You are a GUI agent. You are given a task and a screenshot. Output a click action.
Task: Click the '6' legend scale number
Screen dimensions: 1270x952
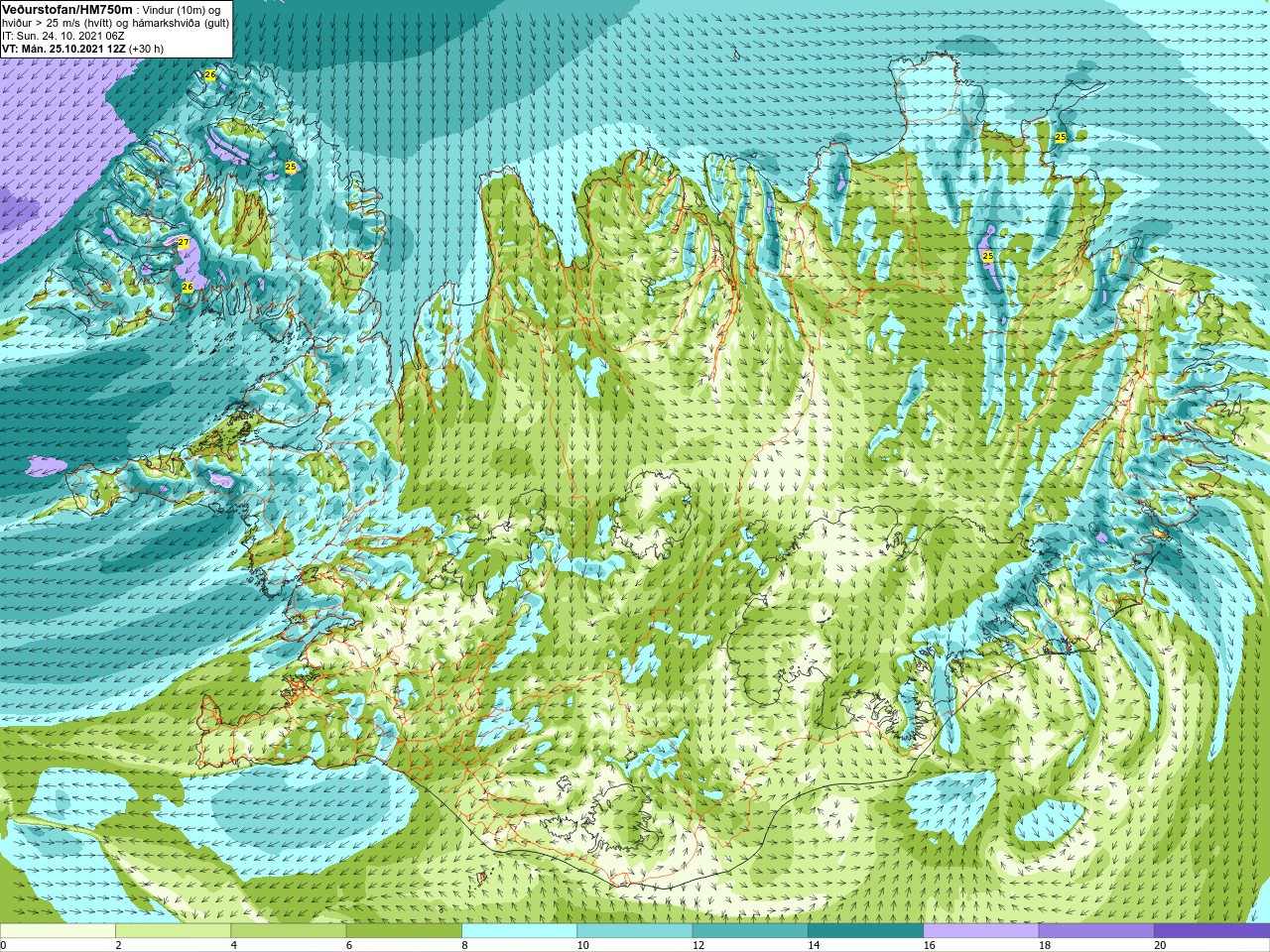click(x=349, y=945)
